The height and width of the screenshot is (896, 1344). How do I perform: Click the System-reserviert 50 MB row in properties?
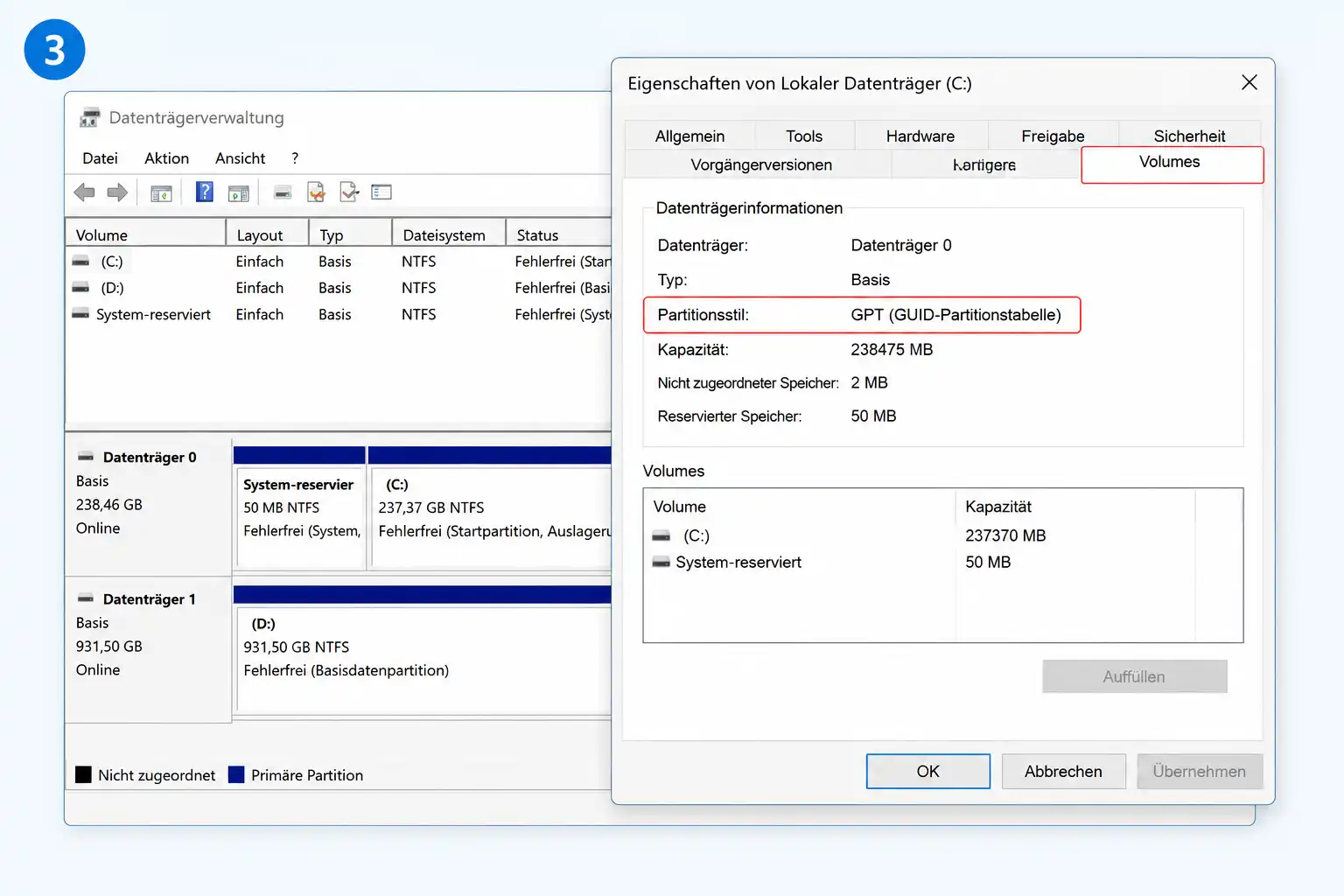(x=943, y=562)
